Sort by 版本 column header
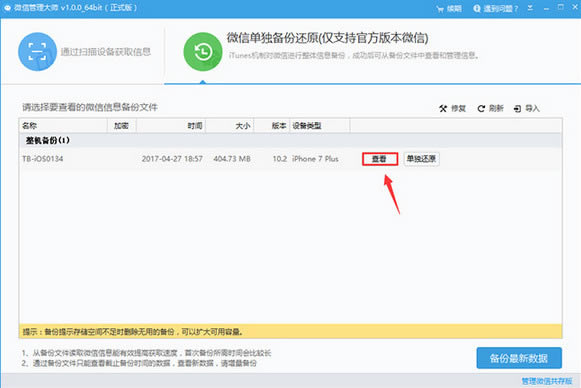Viewport: 581px width, 388px height. click(x=271, y=126)
